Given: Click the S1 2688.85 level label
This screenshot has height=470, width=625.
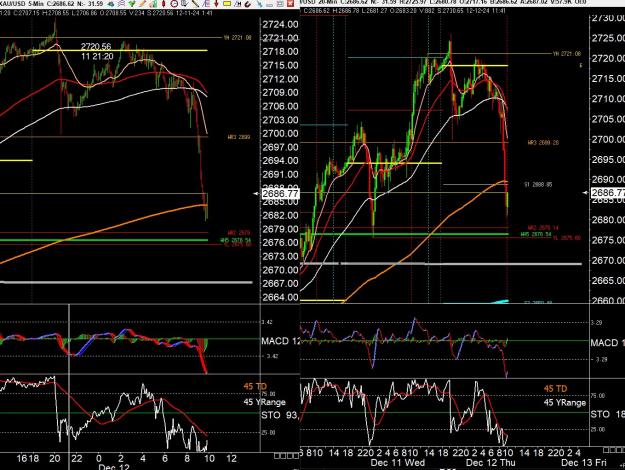Looking at the screenshot, I should pos(538,185).
